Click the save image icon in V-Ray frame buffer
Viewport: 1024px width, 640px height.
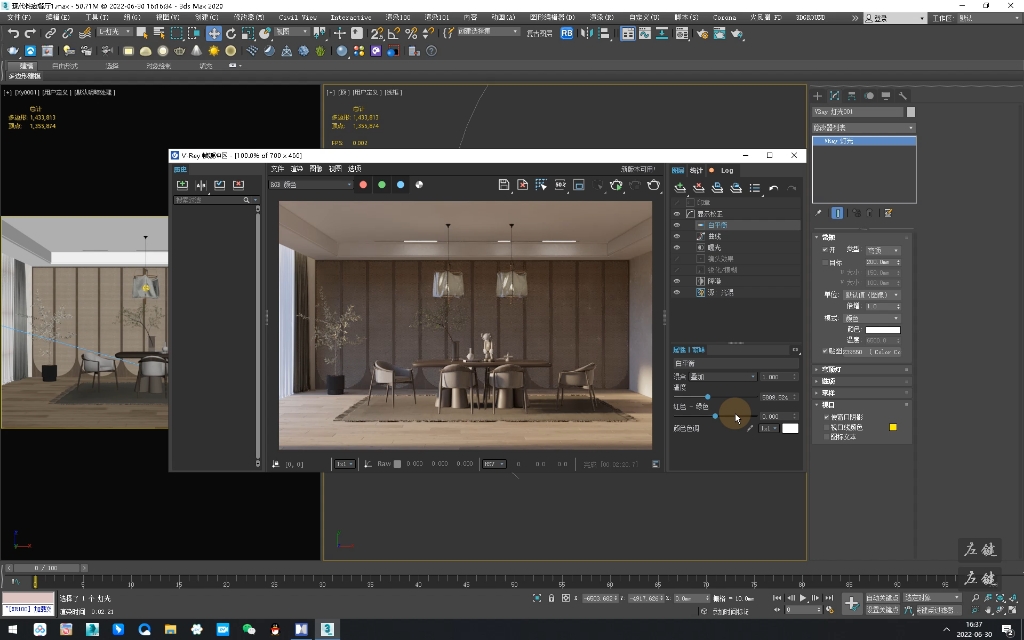pyautogui.click(x=504, y=185)
